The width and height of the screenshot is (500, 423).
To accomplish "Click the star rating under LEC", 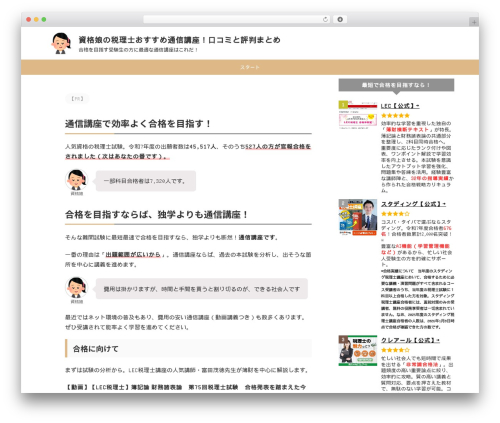I will pyautogui.click(x=395, y=116).
